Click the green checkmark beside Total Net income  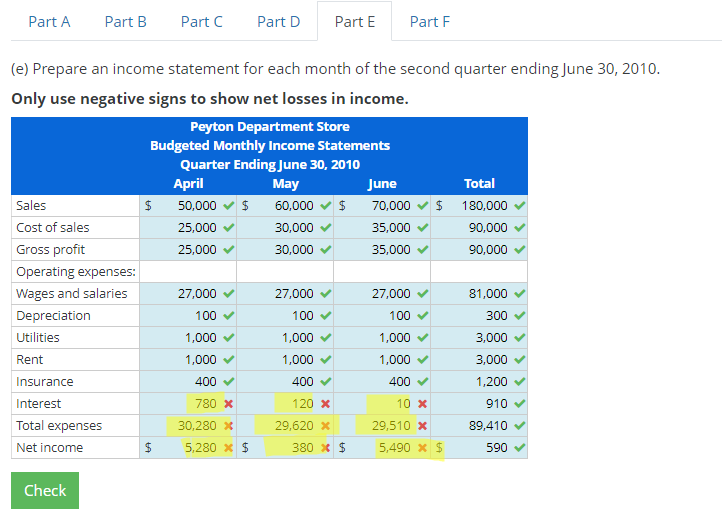(520, 447)
